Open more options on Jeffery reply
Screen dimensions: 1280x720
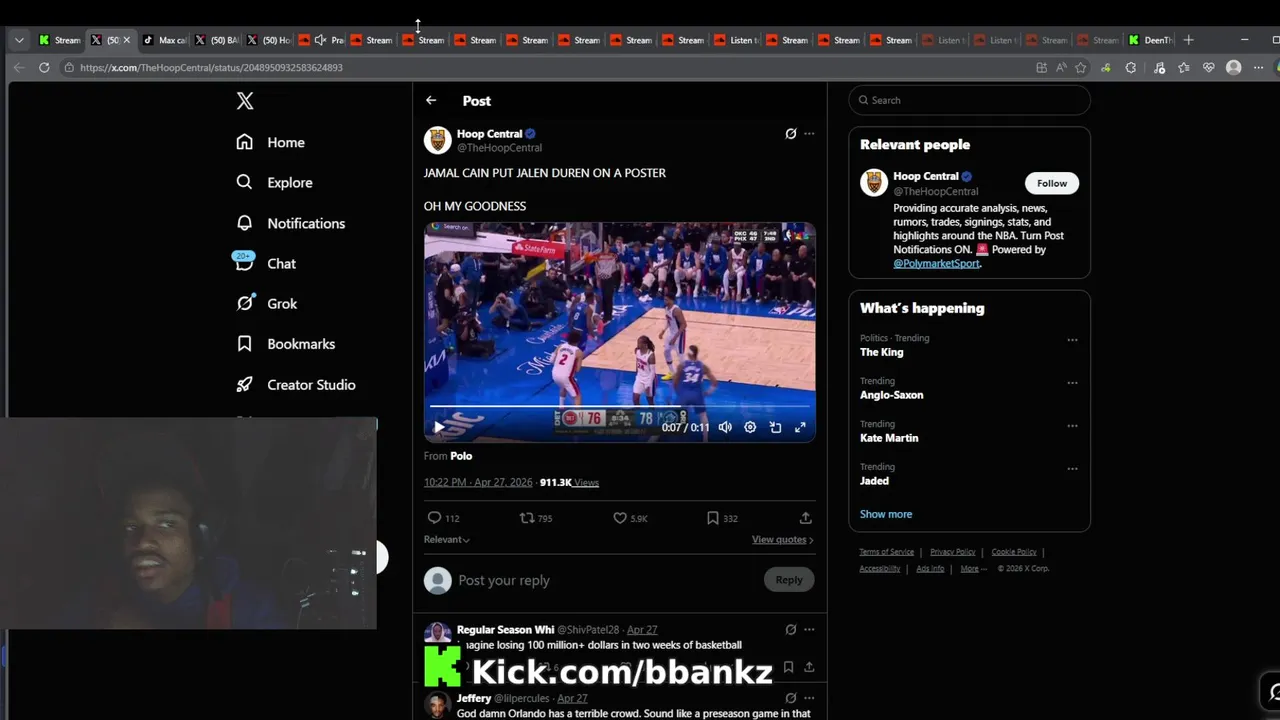tap(809, 698)
